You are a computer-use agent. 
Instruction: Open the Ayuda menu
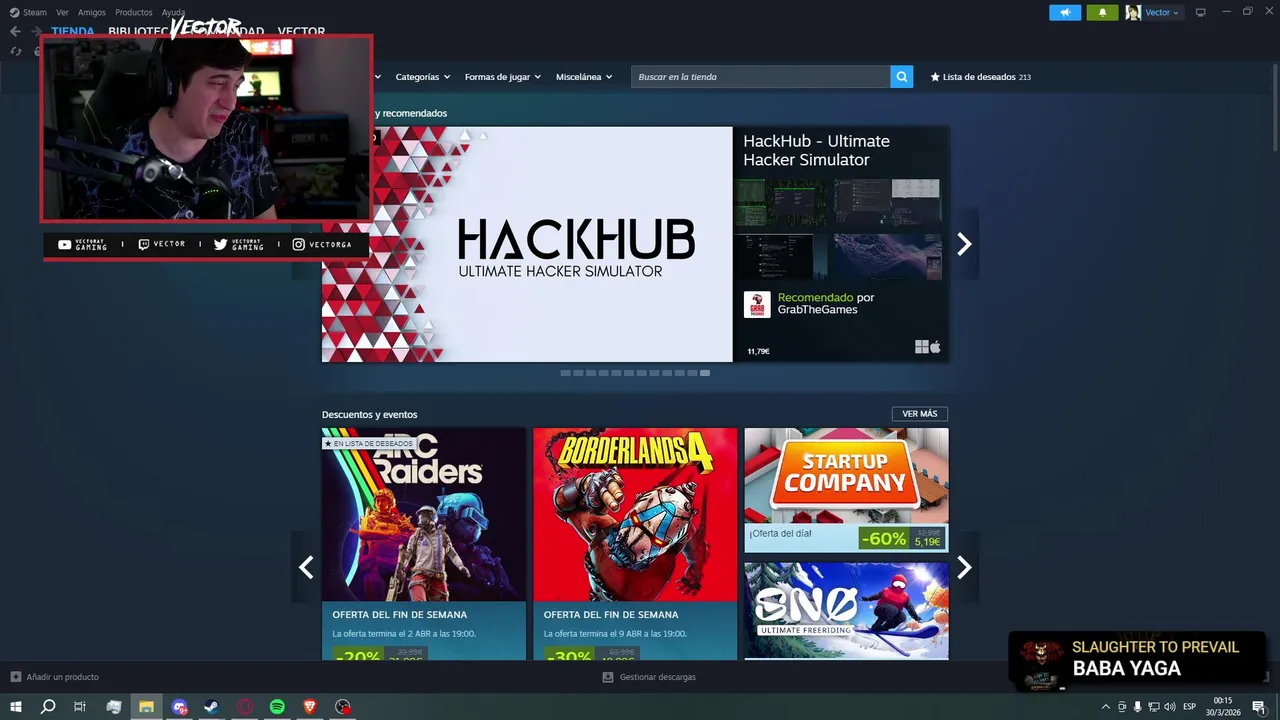click(173, 12)
